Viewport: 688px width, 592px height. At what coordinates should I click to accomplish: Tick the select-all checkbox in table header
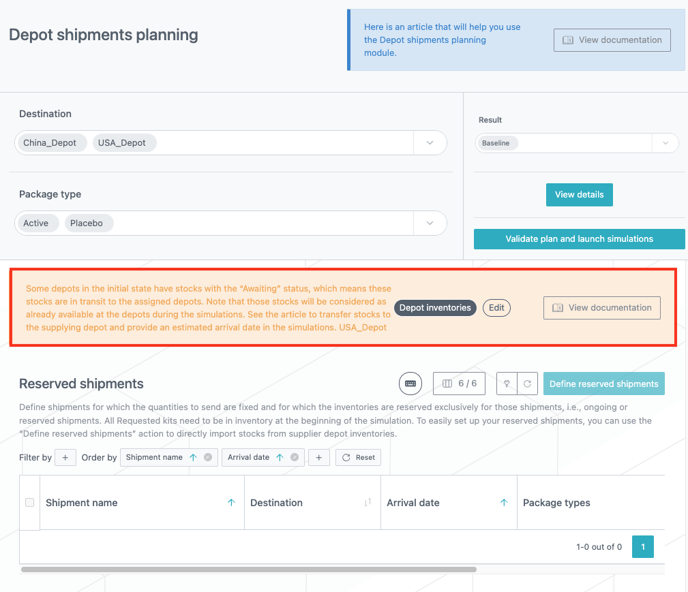[x=30, y=503]
